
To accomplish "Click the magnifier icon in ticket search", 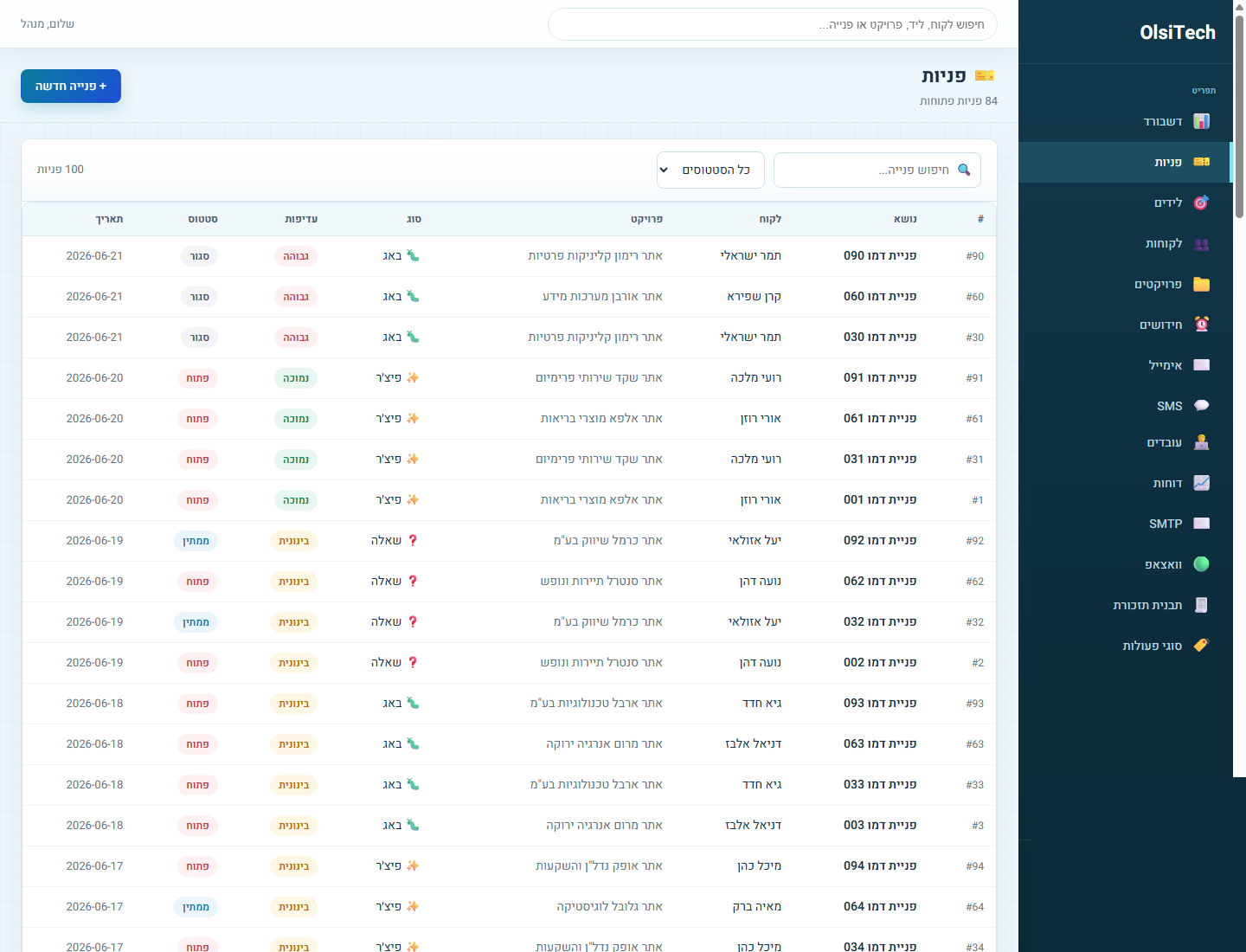I will click(964, 170).
